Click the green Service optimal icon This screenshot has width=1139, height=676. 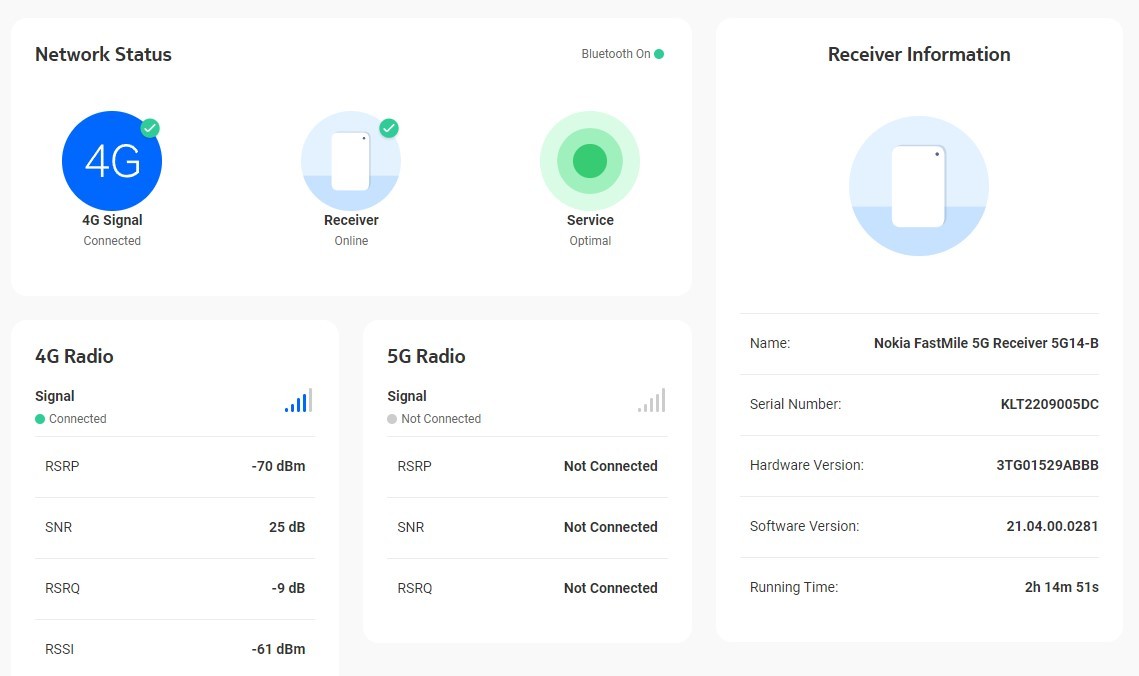click(x=589, y=161)
